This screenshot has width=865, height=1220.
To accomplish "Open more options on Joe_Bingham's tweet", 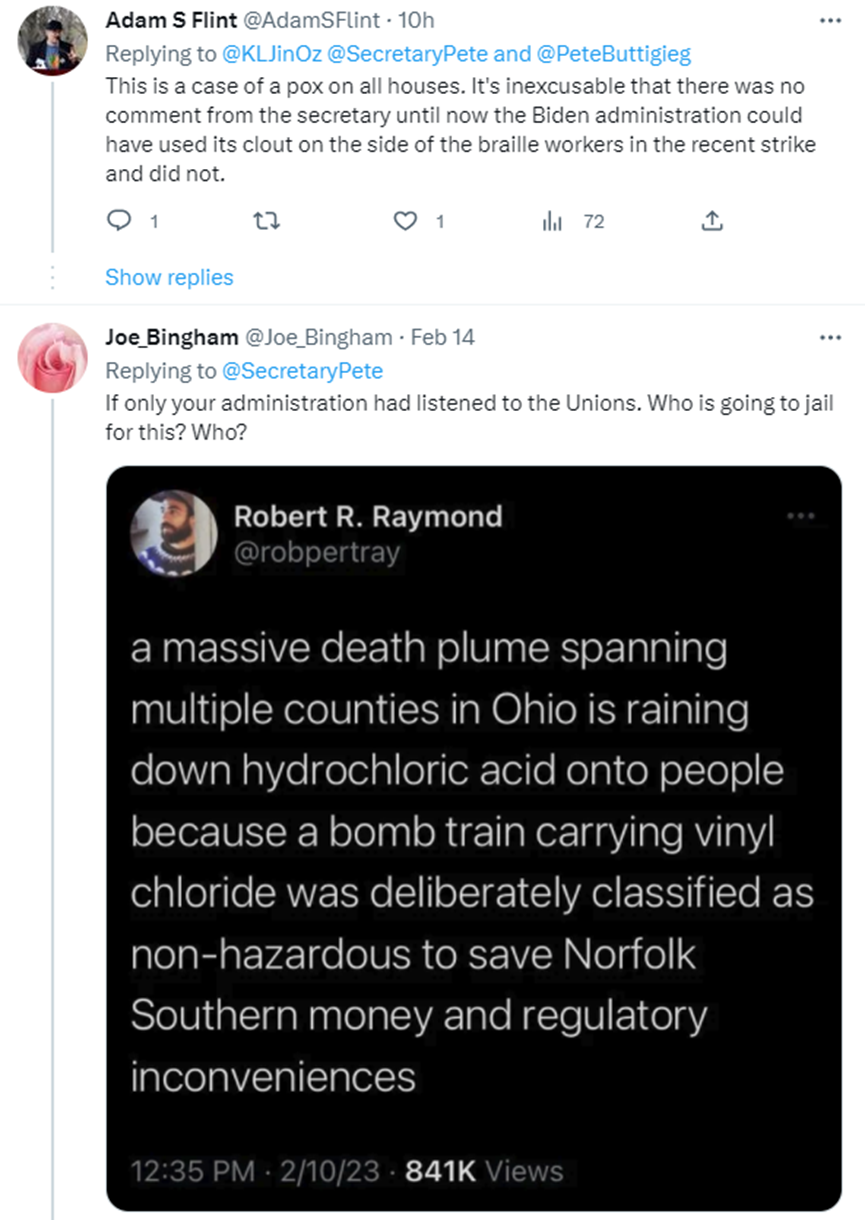I will pyautogui.click(x=830, y=337).
